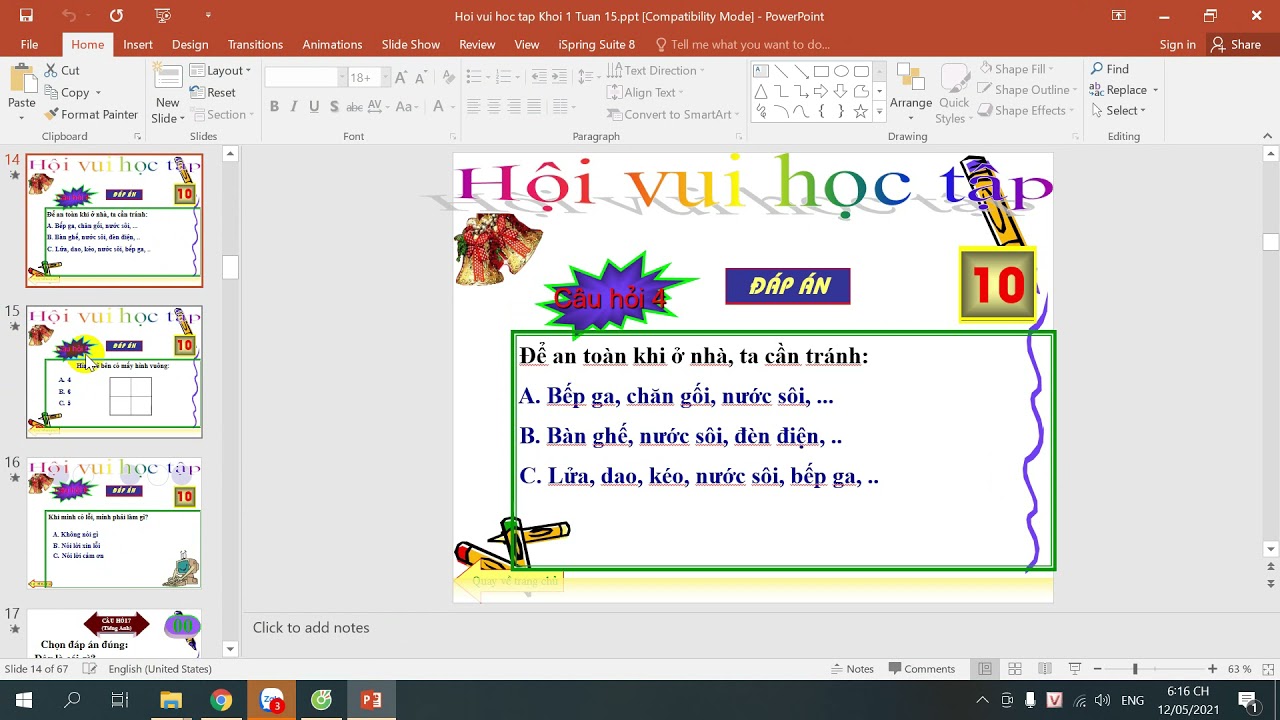Click the 'Quay về trang chủ' button on slide

click(512, 581)
